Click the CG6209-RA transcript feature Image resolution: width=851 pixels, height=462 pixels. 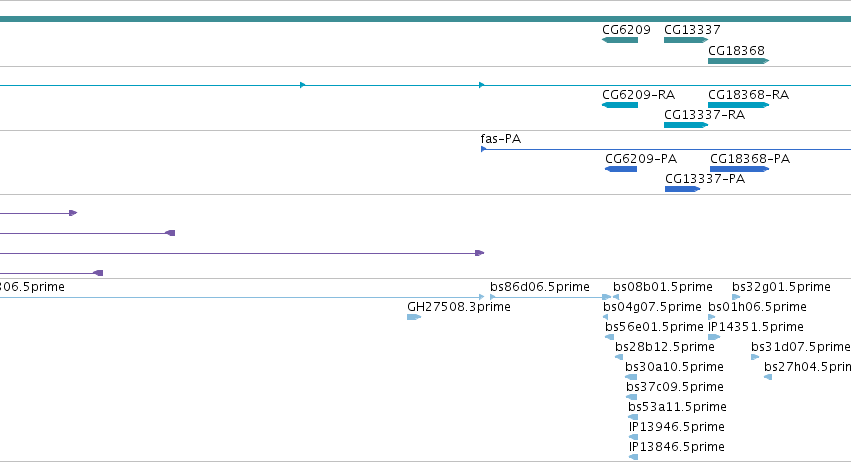[620, 105]
